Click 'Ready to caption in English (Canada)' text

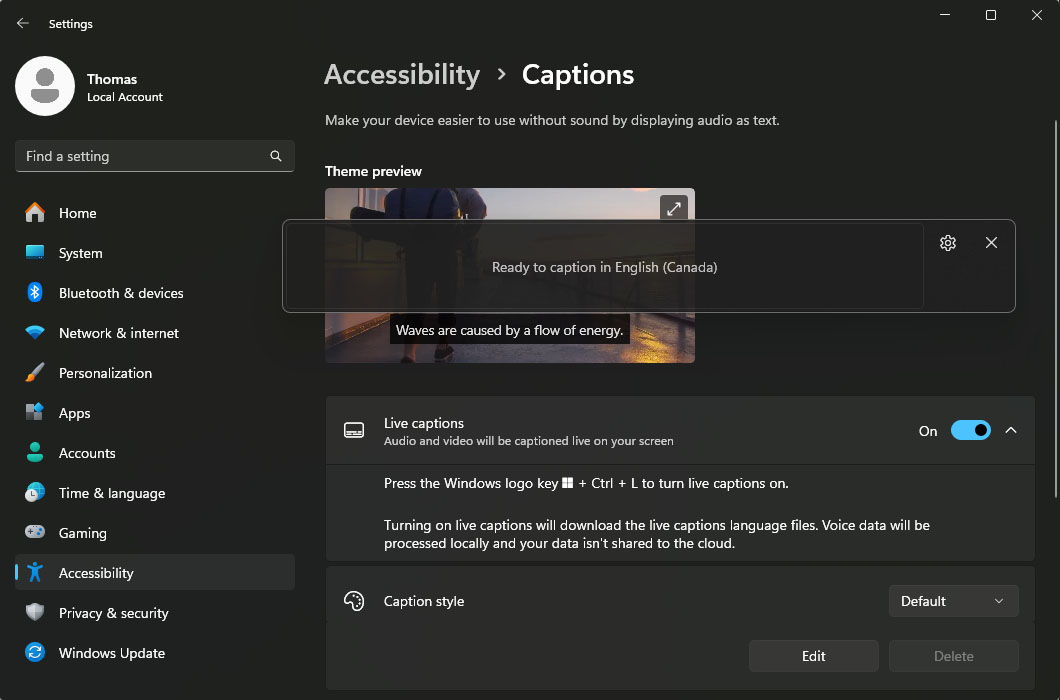pos(604,267)
